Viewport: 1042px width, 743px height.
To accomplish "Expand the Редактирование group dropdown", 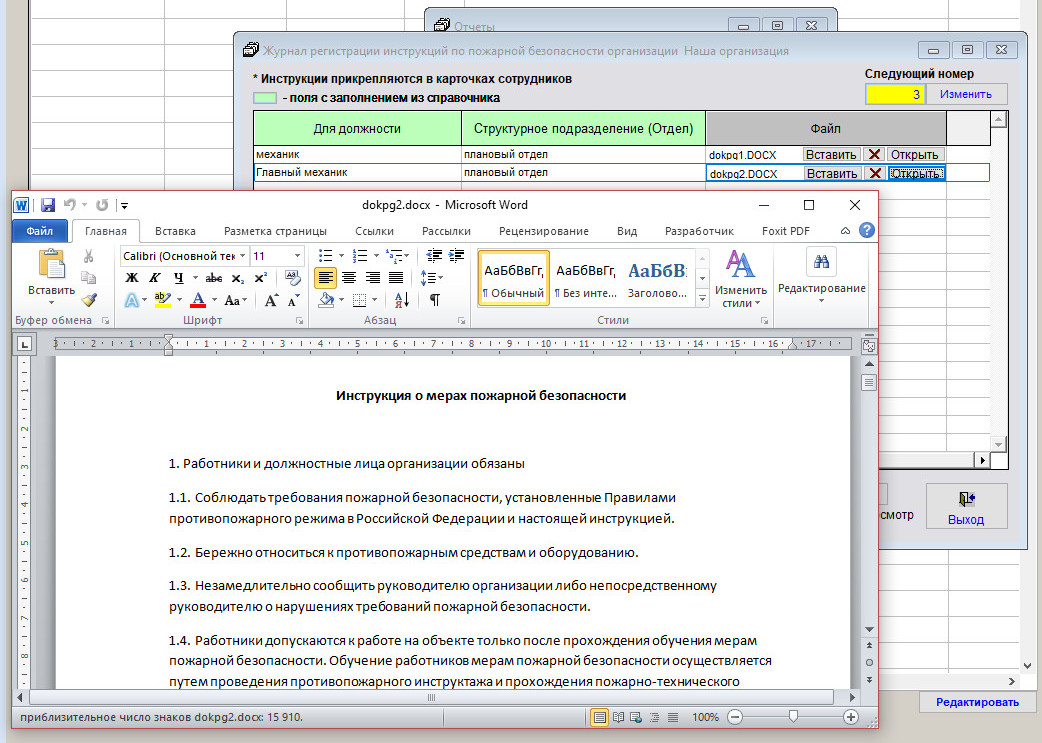I will coord(821,288).
